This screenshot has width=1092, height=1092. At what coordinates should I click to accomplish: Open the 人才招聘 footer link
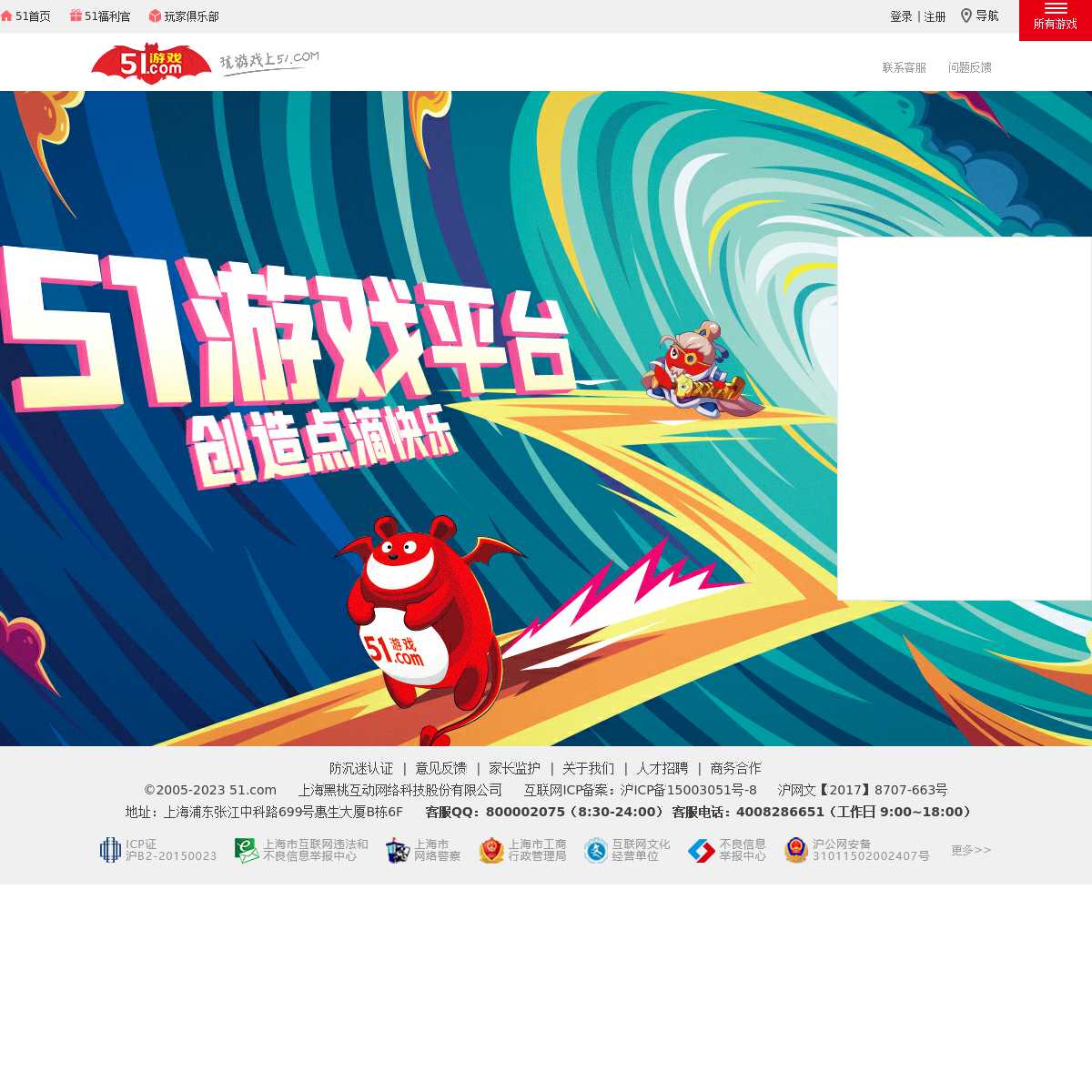[x=662, y=768]
